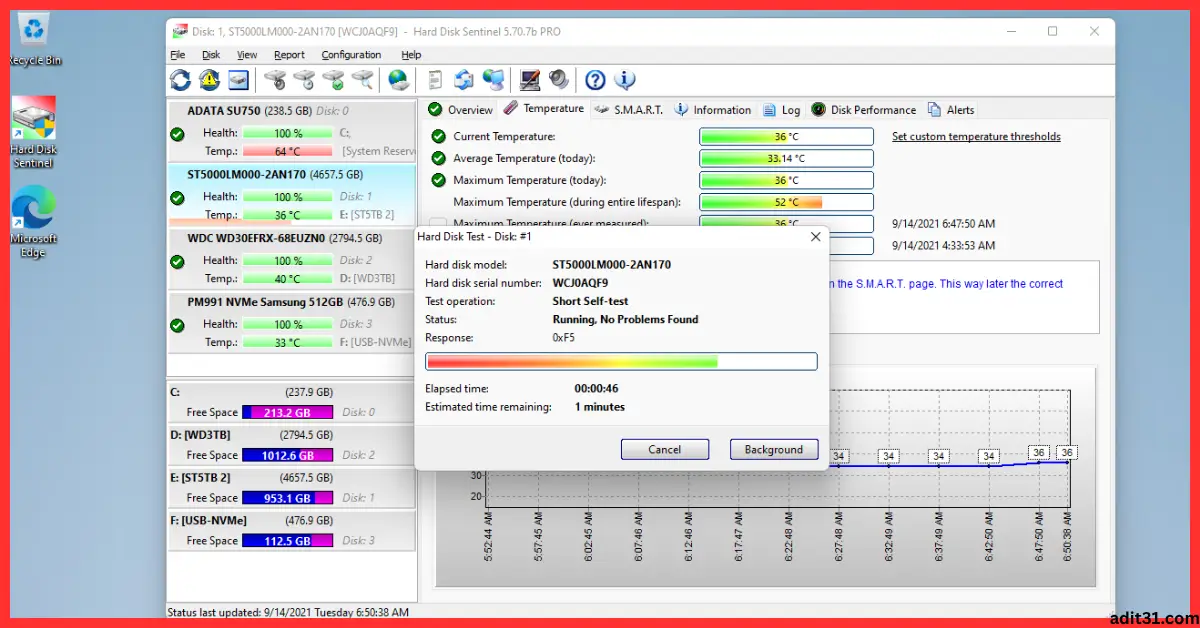1200x628 pixels.
Task: Click the disk with green check toolbar icon
Action: (333, 80)
